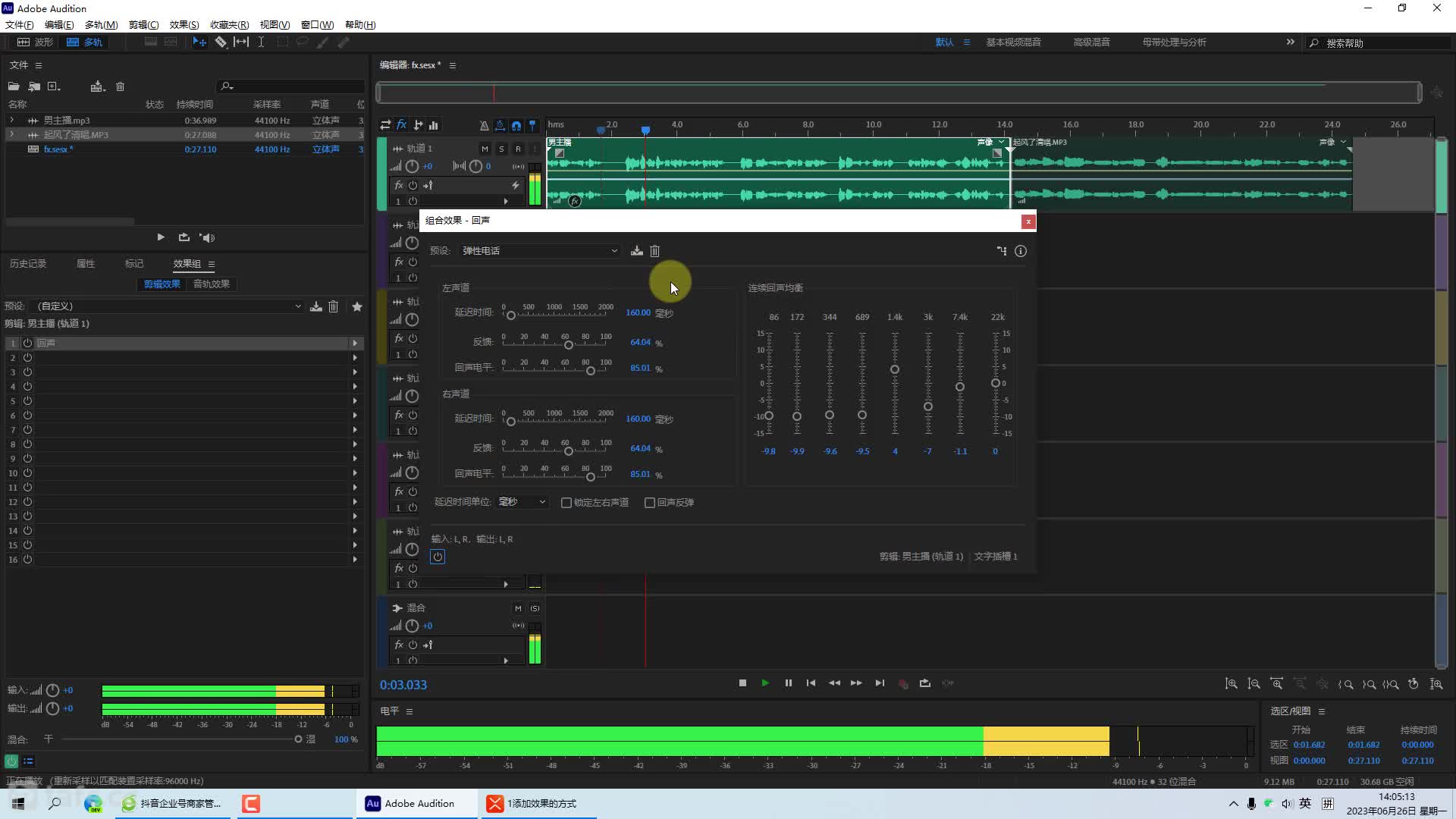Switch to 音轨效果 tab
1456x819 pixels.
pyautogui.click(x=212, y=284)
